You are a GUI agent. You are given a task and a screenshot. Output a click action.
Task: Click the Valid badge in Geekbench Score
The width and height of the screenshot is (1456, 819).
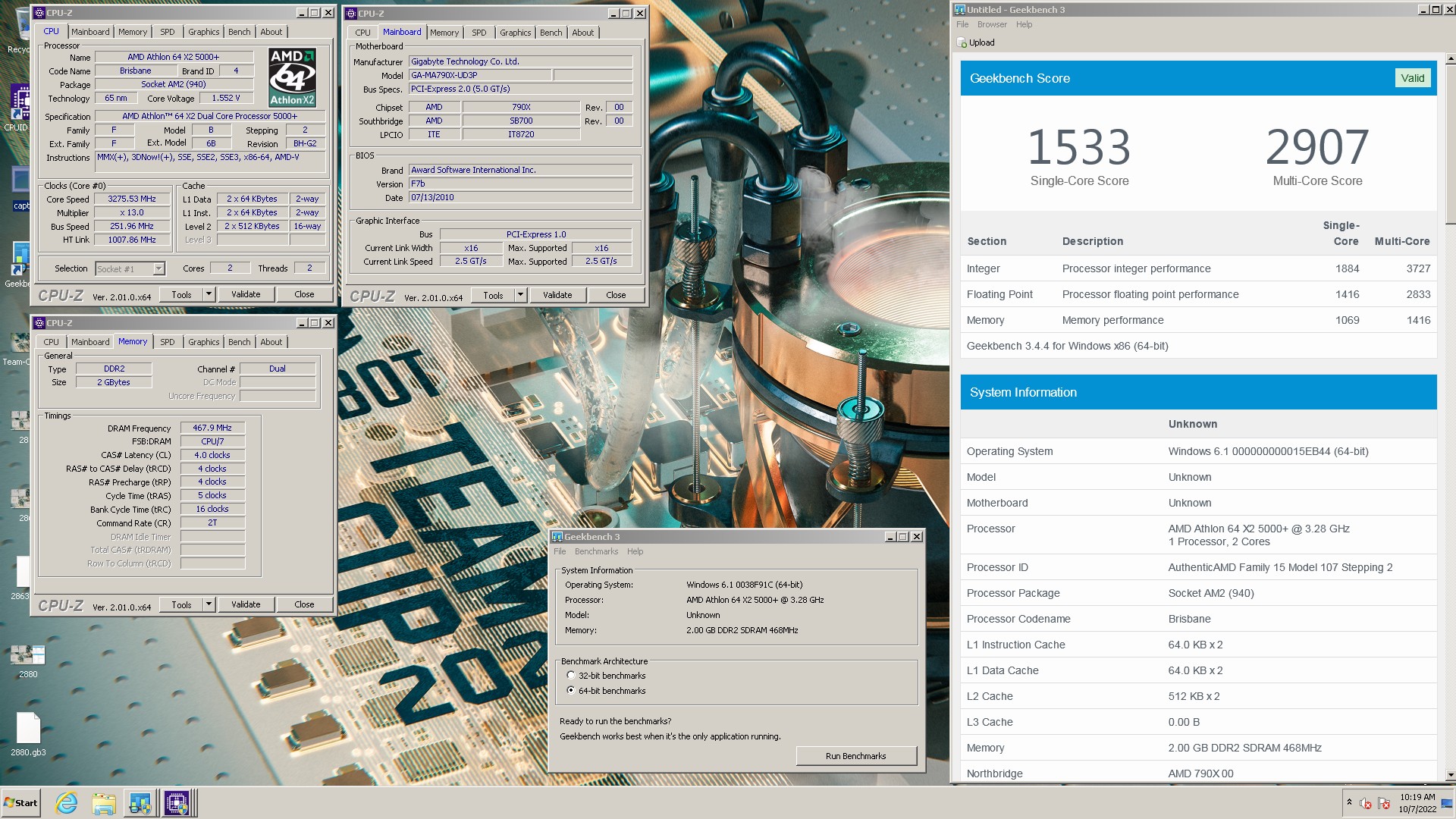(1412, 78)
